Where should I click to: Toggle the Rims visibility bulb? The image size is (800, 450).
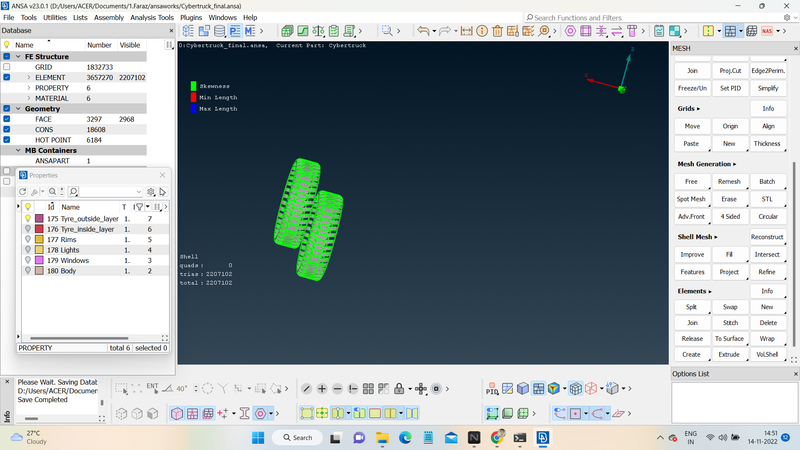(28, 239)
